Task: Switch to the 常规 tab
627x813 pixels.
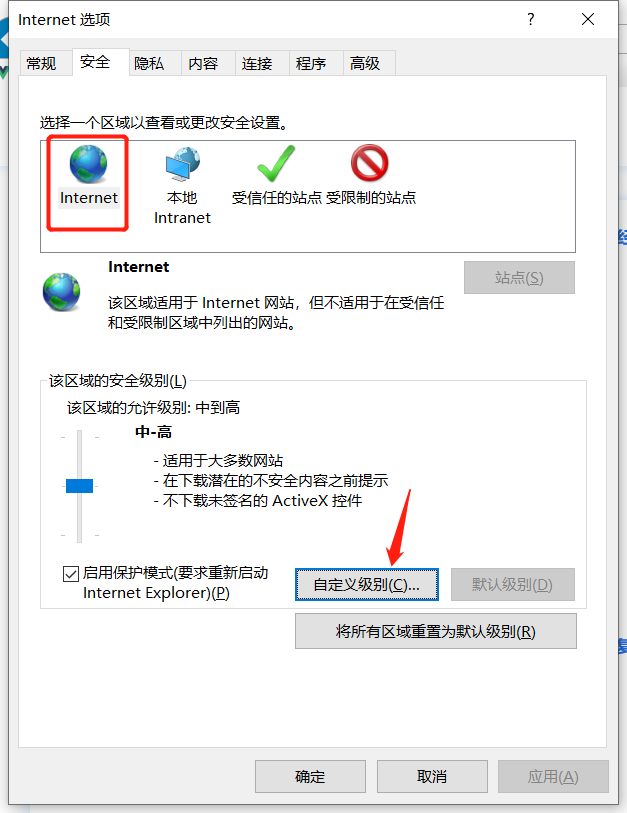Action: pos(41,63)
